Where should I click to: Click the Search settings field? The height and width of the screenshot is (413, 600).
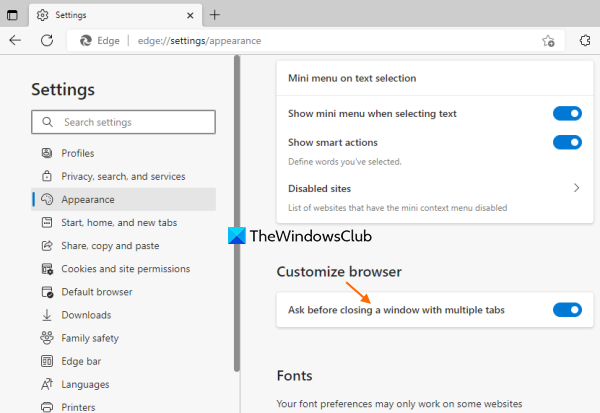124,122
